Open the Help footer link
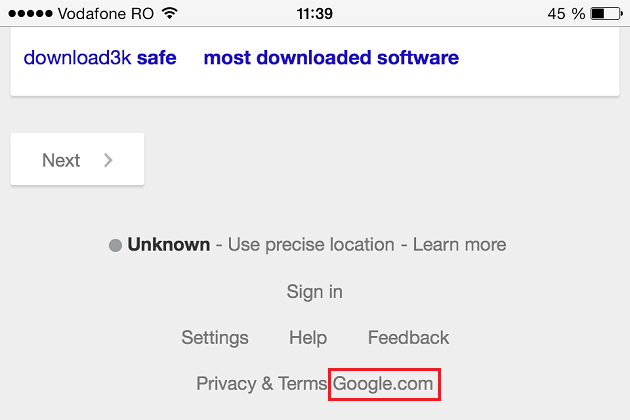This screenshot has height=420, width=630. click(x=308, y=338)
